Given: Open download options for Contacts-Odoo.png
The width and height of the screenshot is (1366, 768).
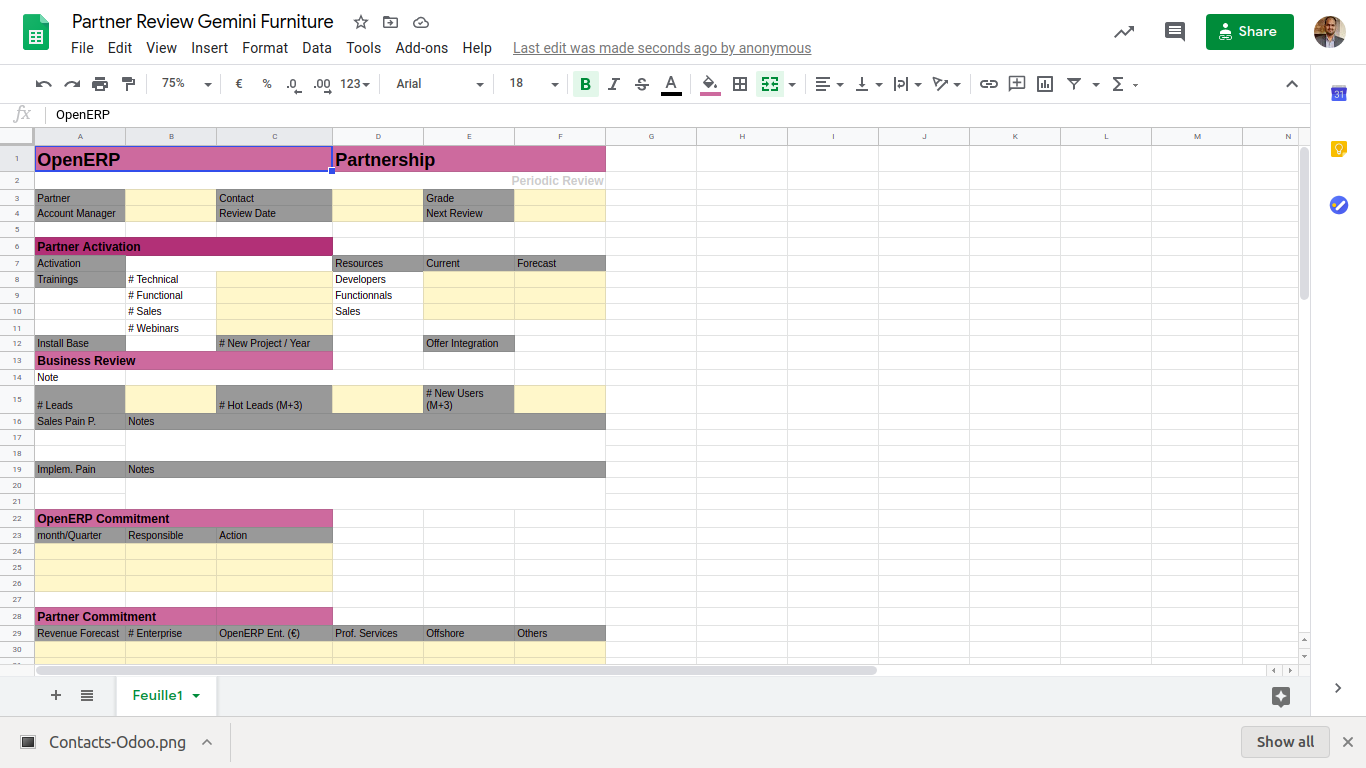Looking at the screenshot, I should 207,742.
